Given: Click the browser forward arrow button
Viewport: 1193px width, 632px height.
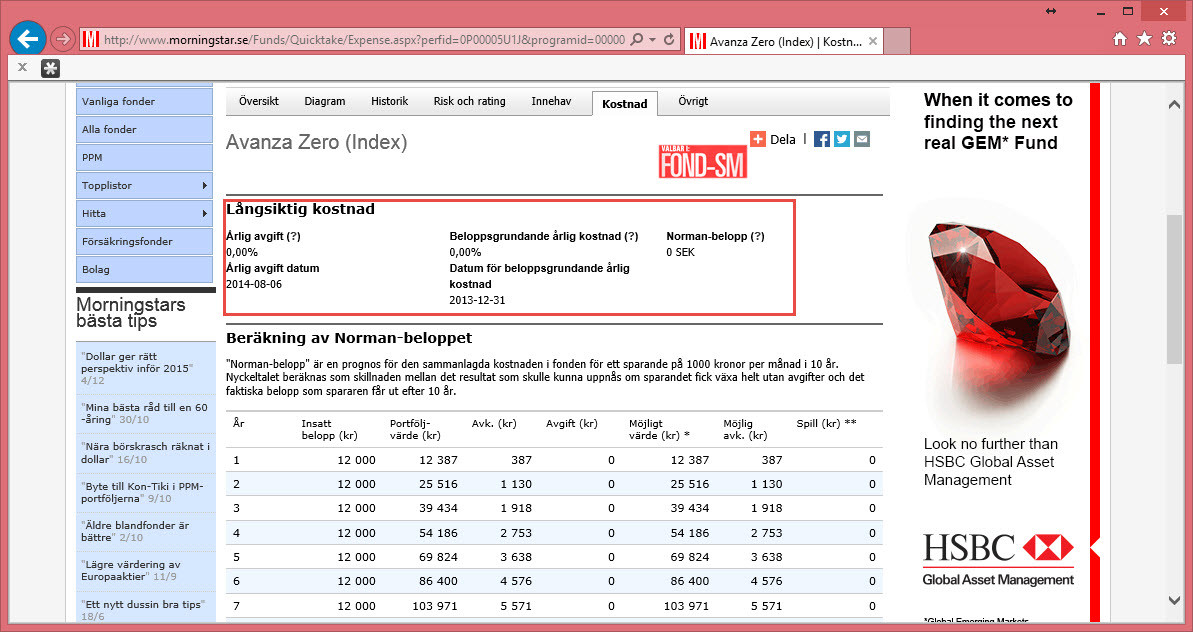Looking at the screenshot, I should tap(62, 40).
